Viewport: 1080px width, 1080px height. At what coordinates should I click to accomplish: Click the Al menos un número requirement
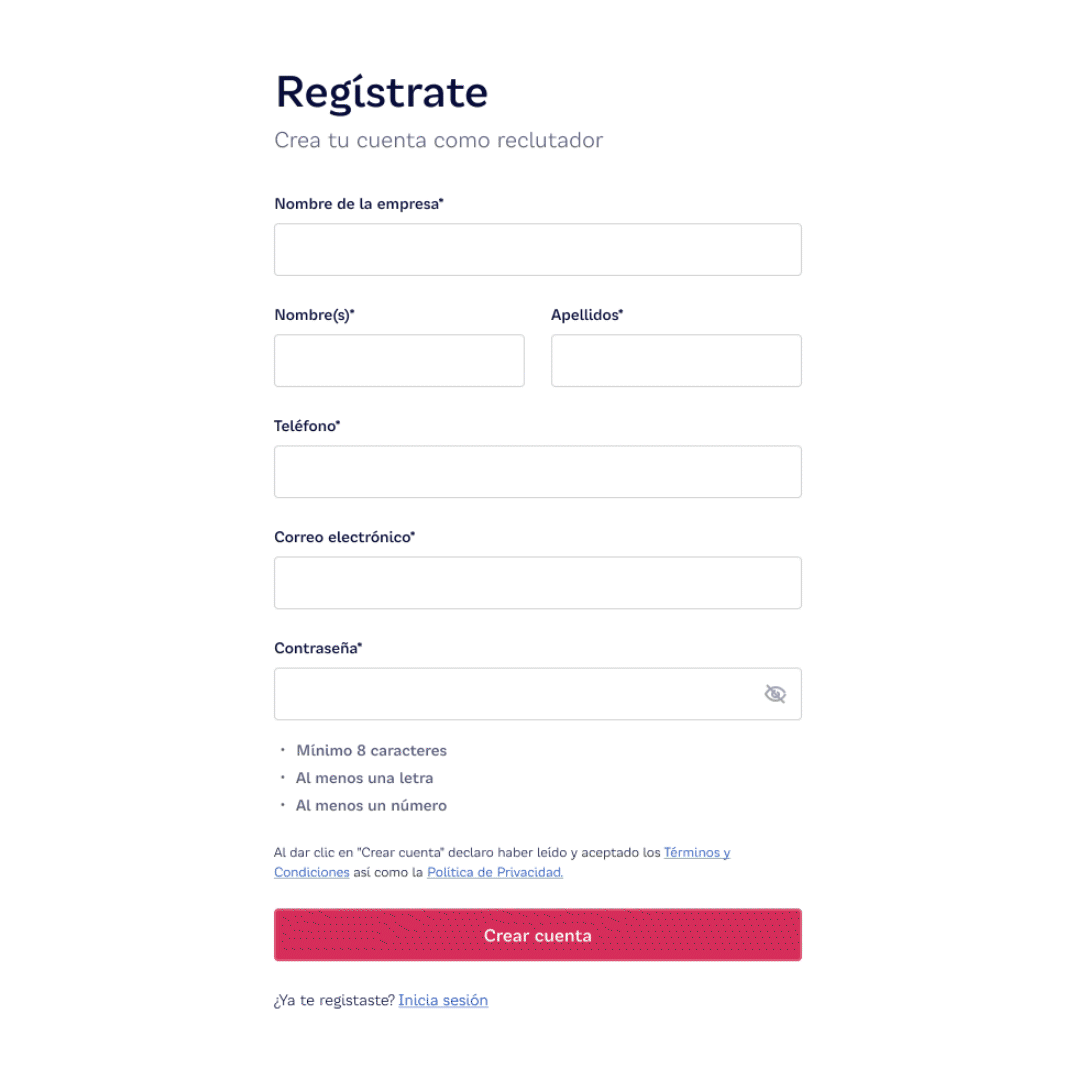371,805
